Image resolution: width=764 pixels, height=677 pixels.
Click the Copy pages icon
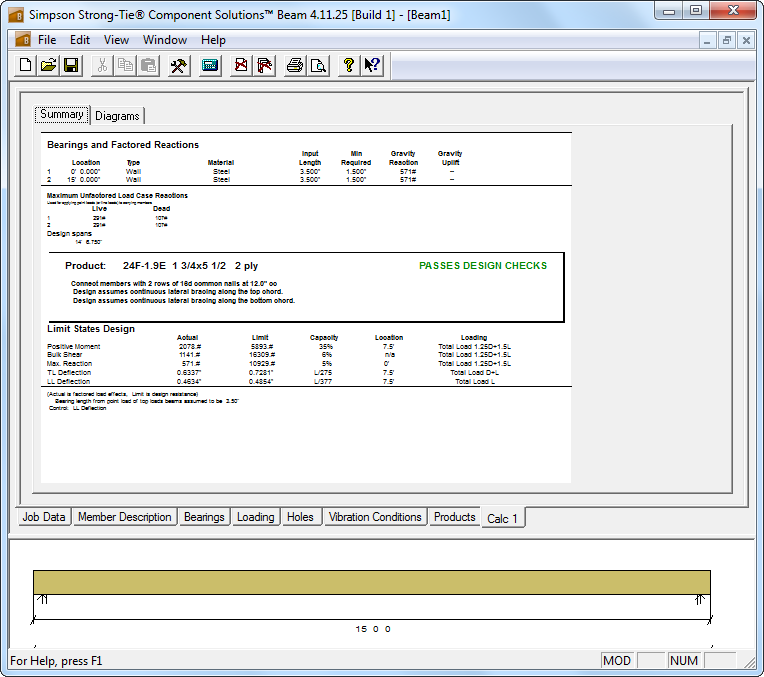[125, 65]
